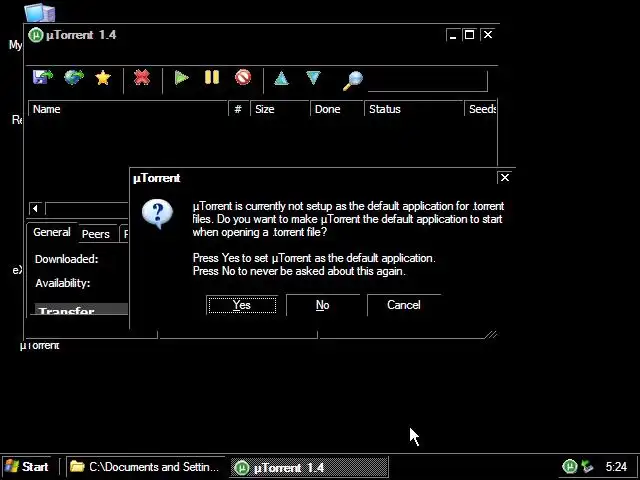Click the resize grip at window corner
This screenshot has width=640, height=480.
[x=491, y=335]
